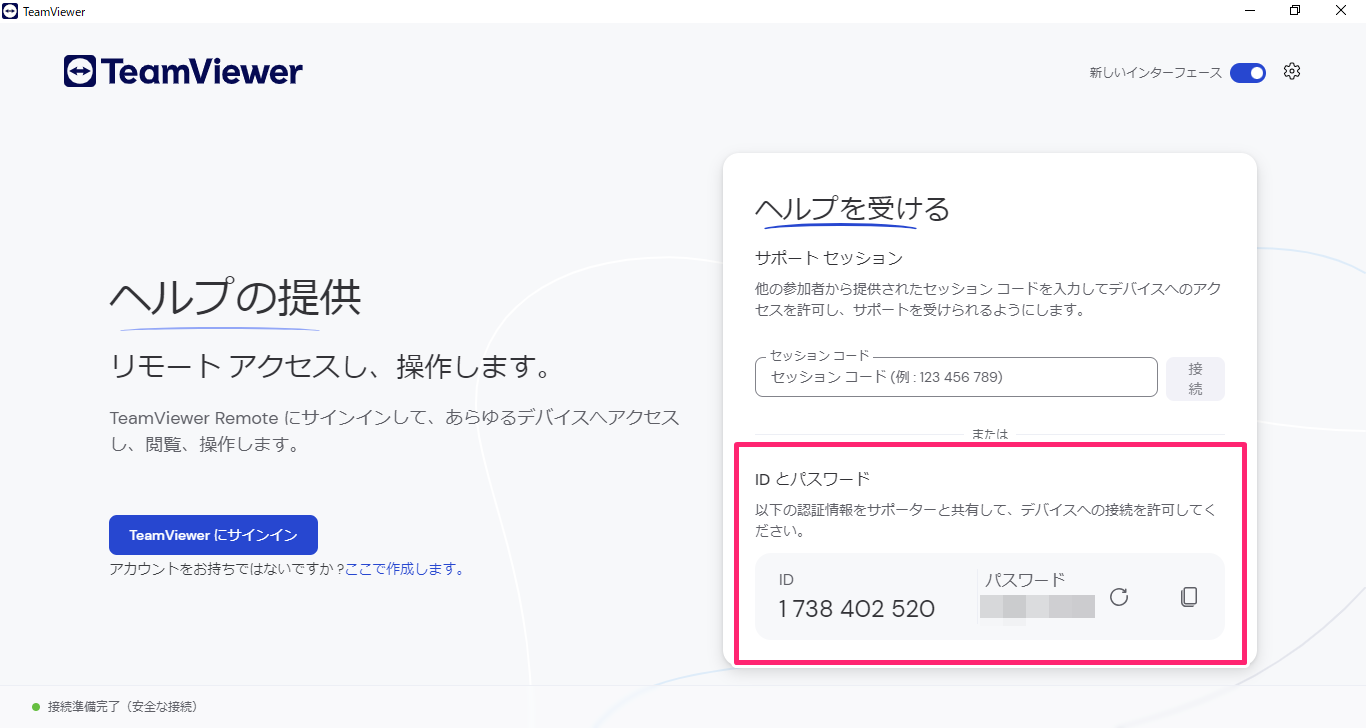Select the ID number 1 738 402 520
The width and height of the screenshot is (1366, 728).
[856, 608]
